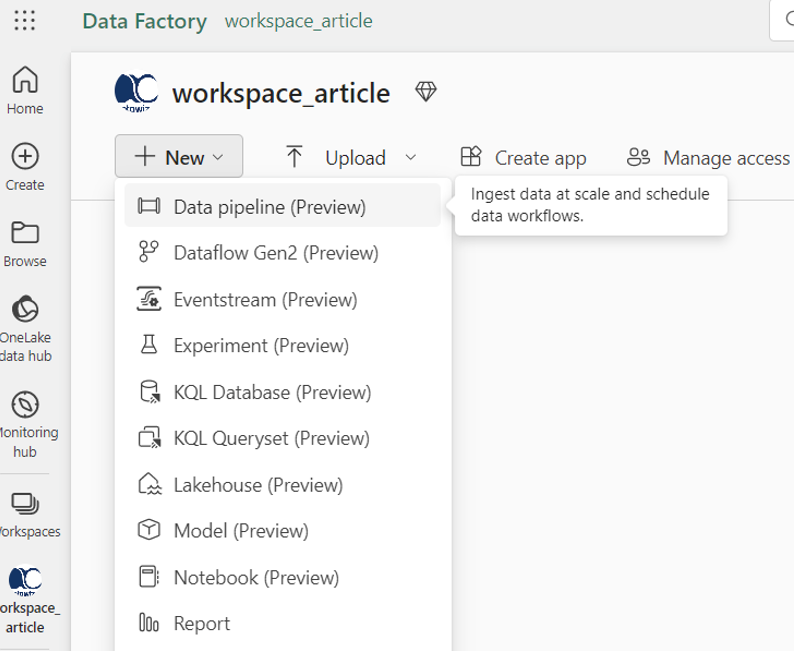Collapse the New dropdown menu
The image size is (794, 651).
(x=179, y=157)
